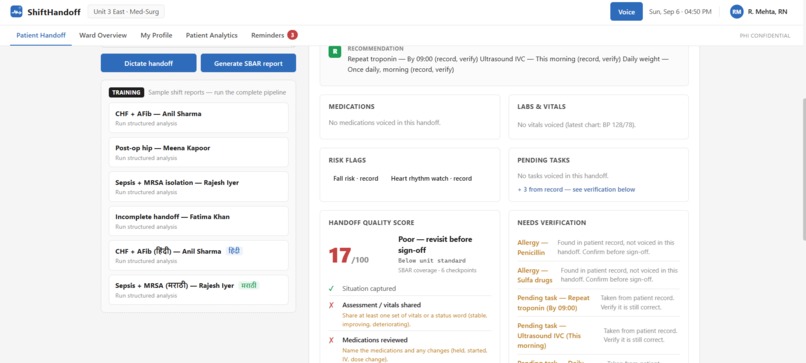
Task: Open the My Profile tab
Action: (x=156, y=35)
